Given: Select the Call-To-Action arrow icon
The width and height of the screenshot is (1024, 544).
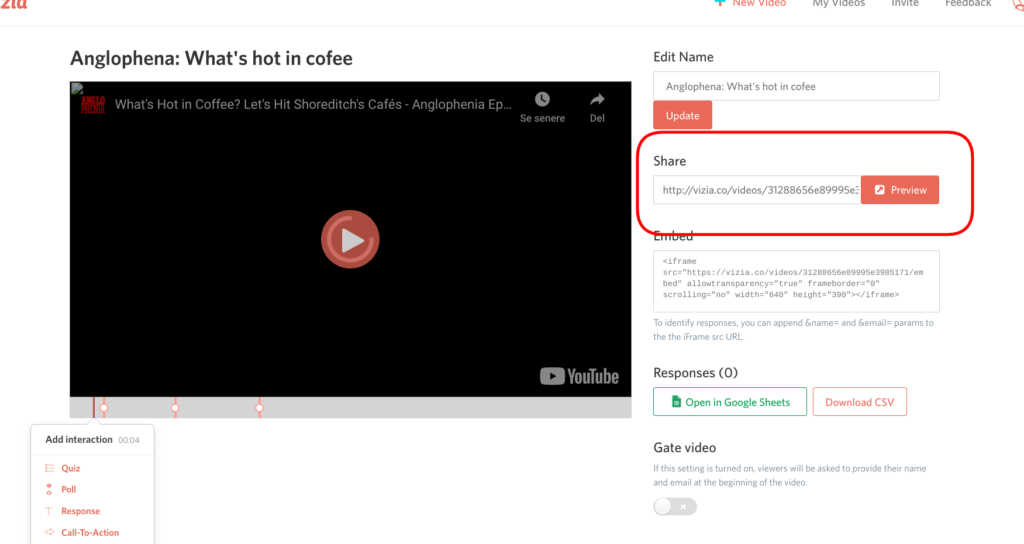Looking at the screenshot, I should pos(49,532).
